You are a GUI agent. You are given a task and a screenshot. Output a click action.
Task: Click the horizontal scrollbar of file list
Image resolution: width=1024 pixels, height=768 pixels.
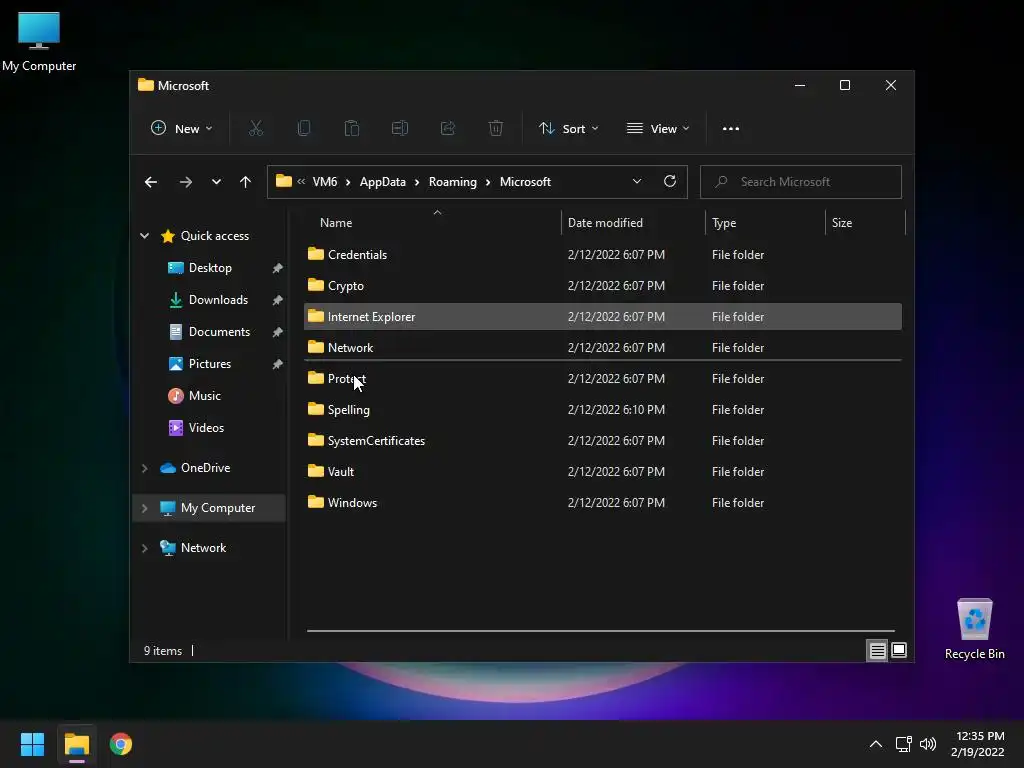click(x=601, y=631)
